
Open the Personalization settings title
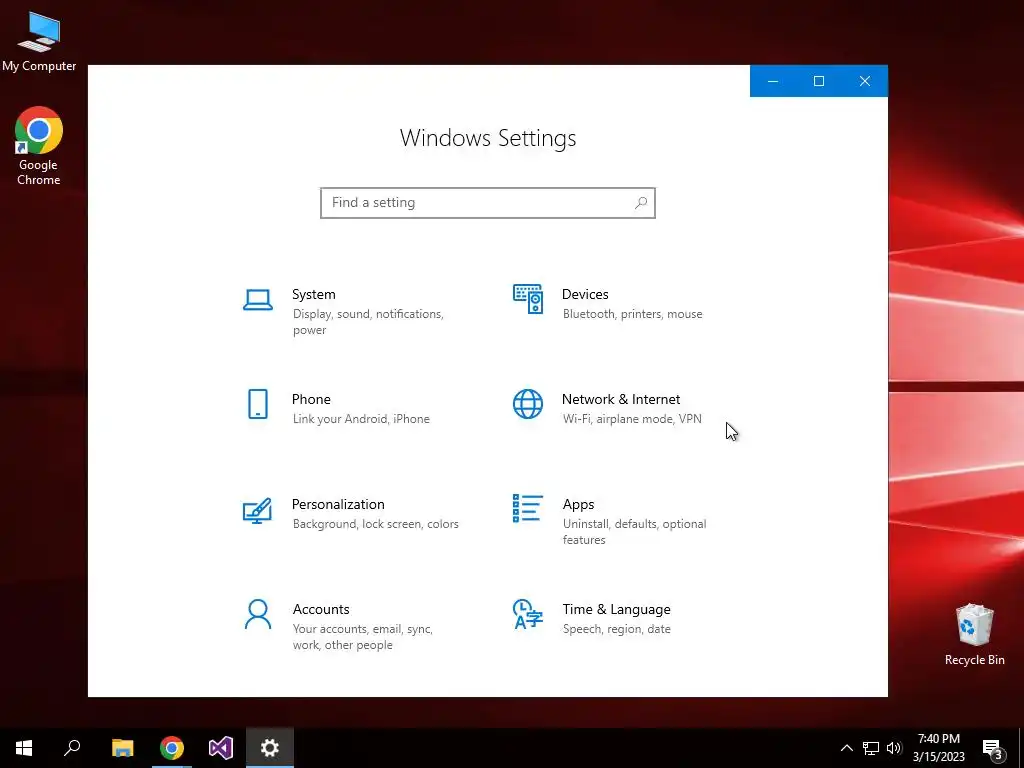[338, 504]
